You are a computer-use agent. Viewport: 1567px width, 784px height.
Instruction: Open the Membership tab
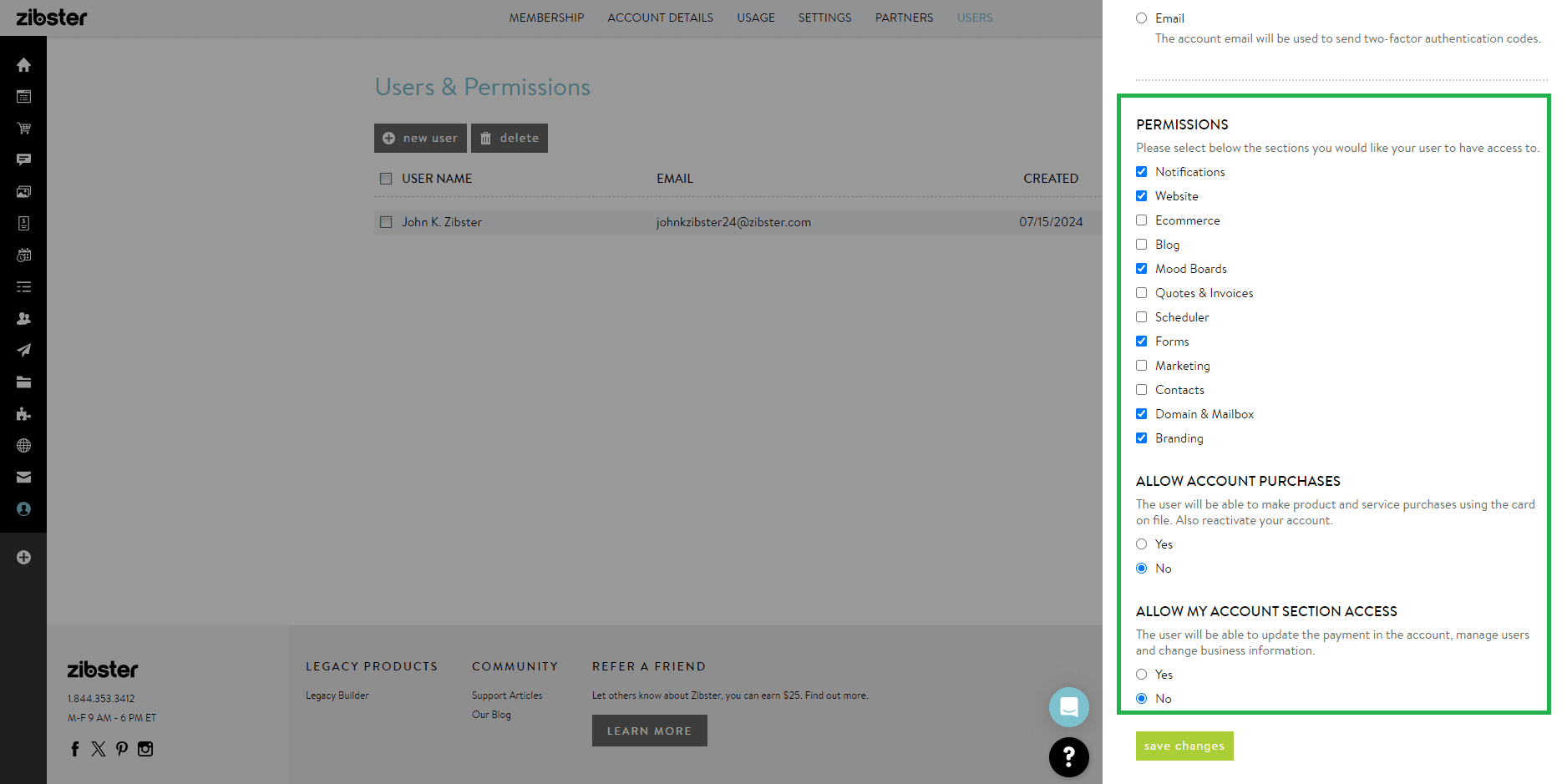tap(547, 18)
